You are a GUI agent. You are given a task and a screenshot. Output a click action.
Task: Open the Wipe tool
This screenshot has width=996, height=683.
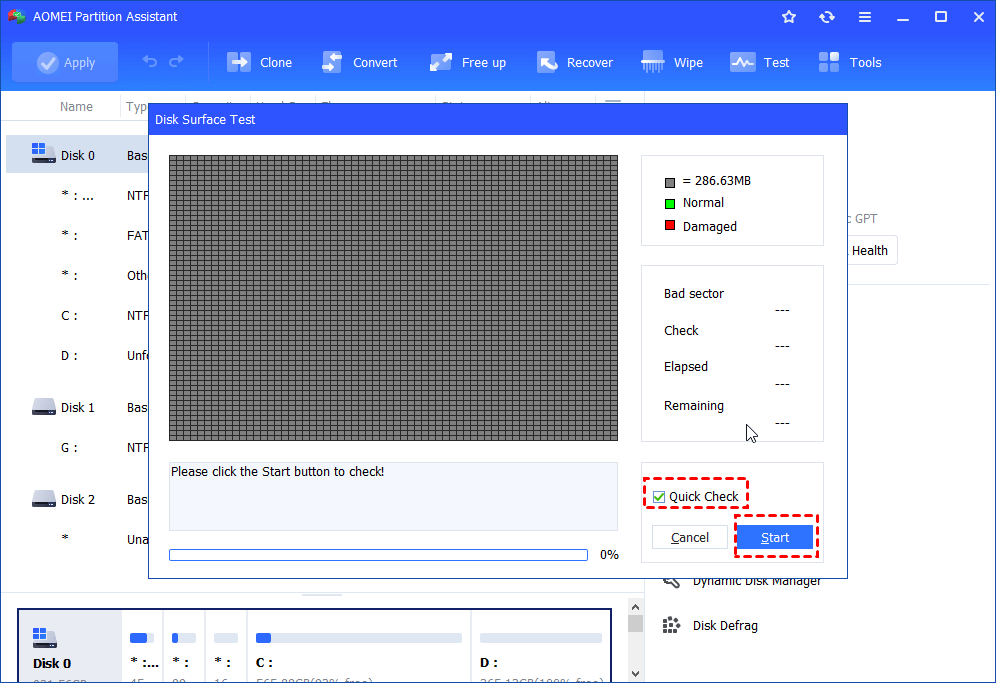coord(672,62)
